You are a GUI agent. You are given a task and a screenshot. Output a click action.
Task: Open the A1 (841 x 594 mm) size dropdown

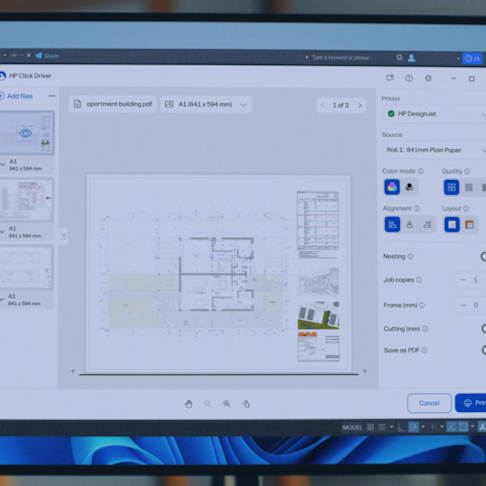[206, 104]
